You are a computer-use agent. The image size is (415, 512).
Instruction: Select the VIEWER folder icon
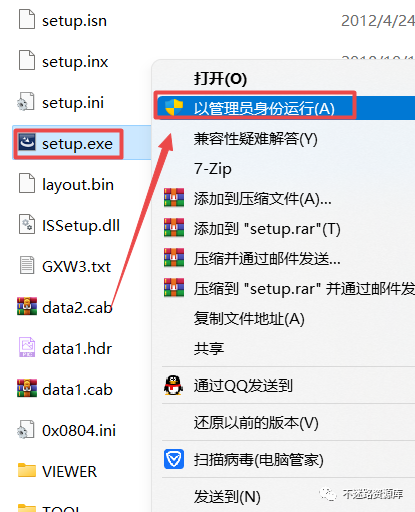point(27,471)
